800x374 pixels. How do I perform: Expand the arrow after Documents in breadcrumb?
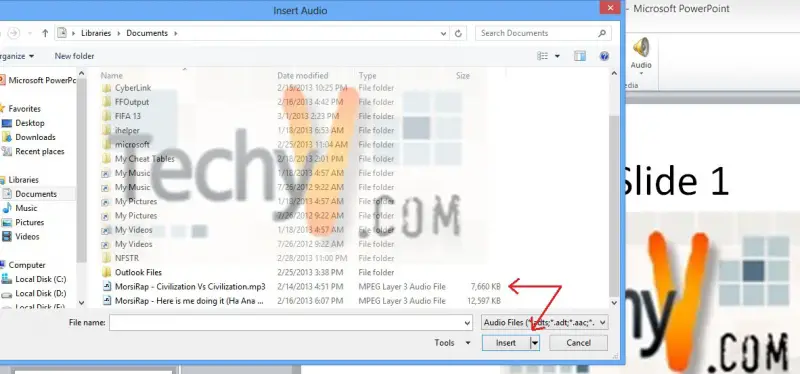pyautogui.click(x=176, y=33)
